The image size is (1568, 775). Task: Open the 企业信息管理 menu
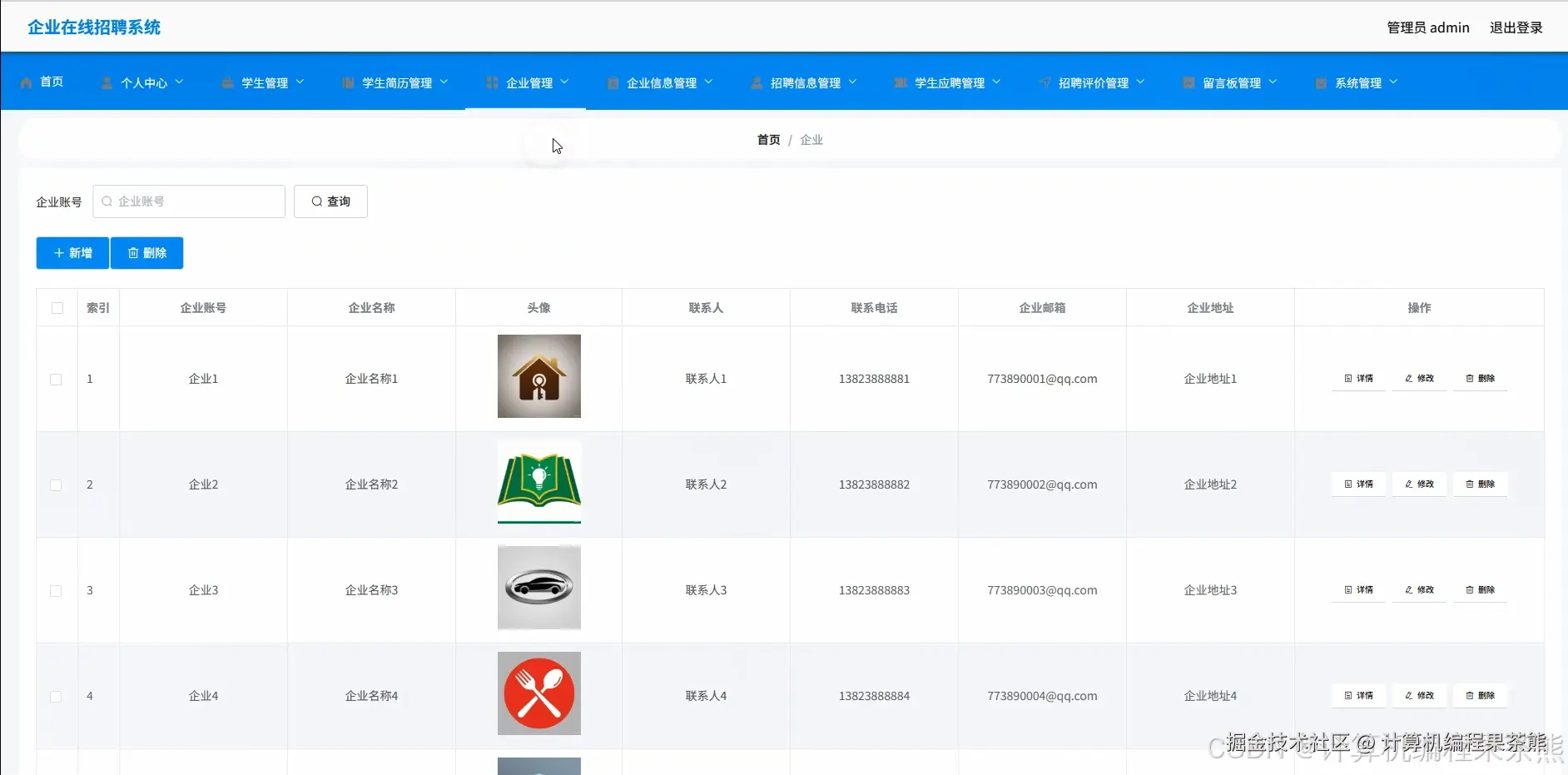point(661,82)
